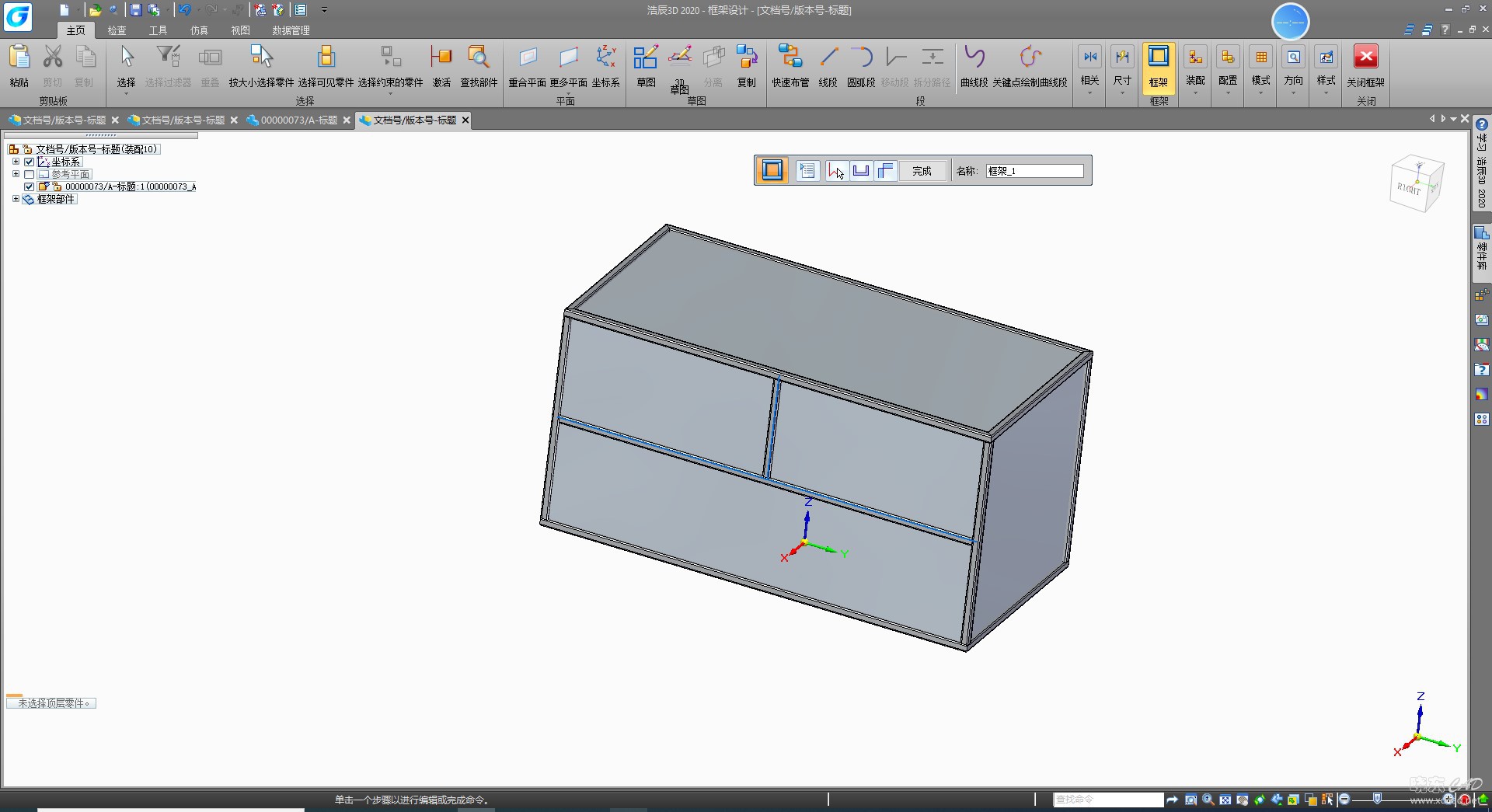The height and width of the screenshot is (812, 1492).
Task: Click the view cube orientation widget
Action: 1416,184
